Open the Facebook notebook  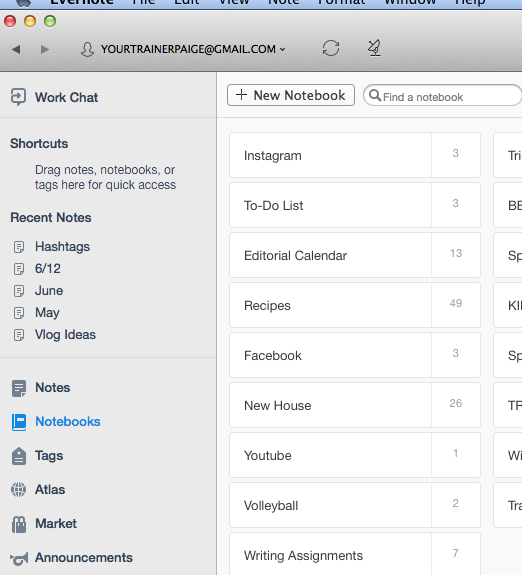(355, 355)
